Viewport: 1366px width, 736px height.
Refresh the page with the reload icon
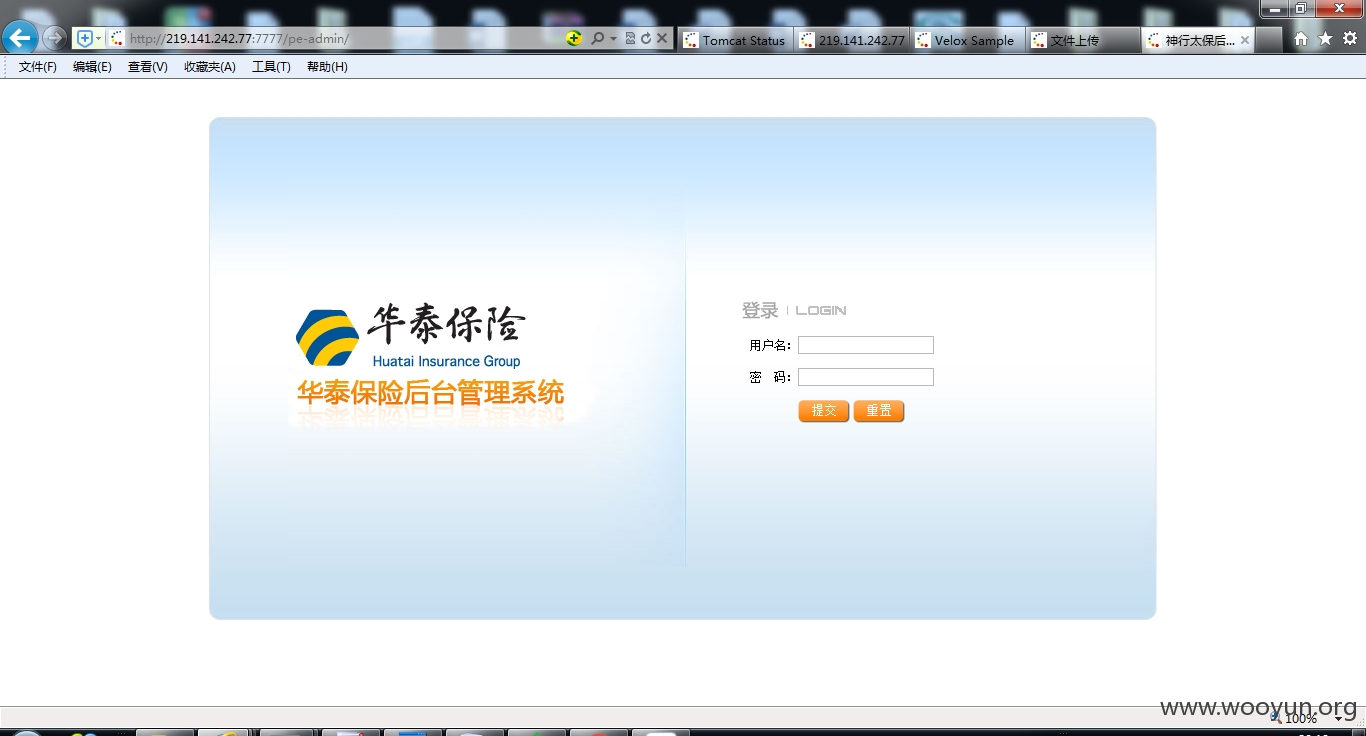pyautogui.click(x=646, y=39)
